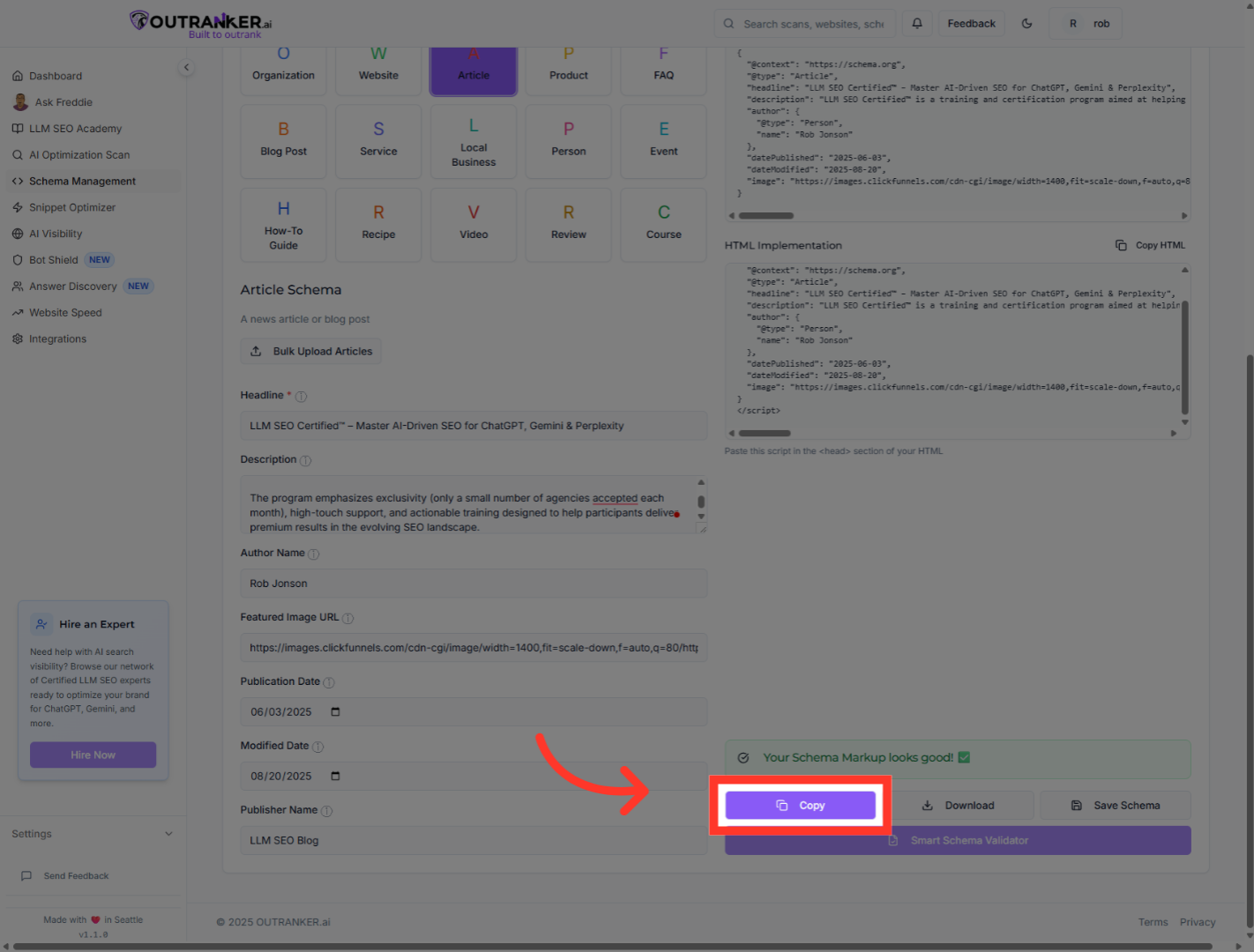Click the Description text area scrollbar
This screenshot has width=1254, height=952.
coord(701,502)
